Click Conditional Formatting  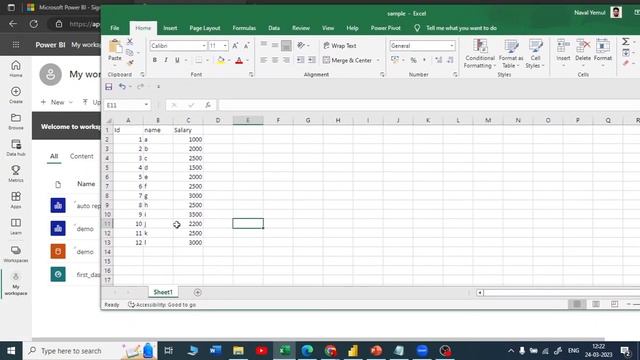(x=480, y=53)
